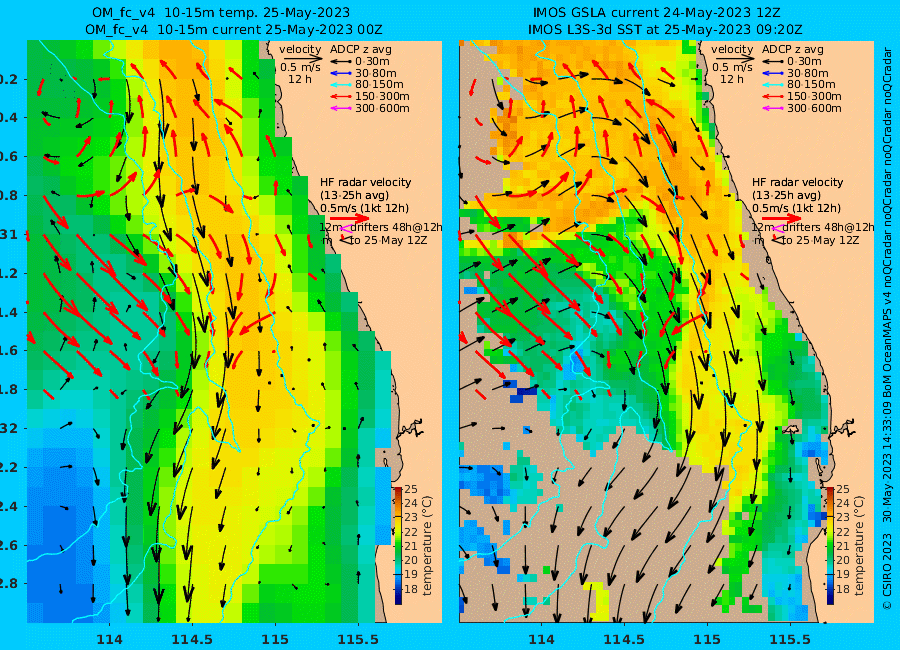The width and height of the screenshot is (900, 650).
Task: Click the temperature colorbar in the OM_fc_v4 panel
Action: tap(398, 545)
